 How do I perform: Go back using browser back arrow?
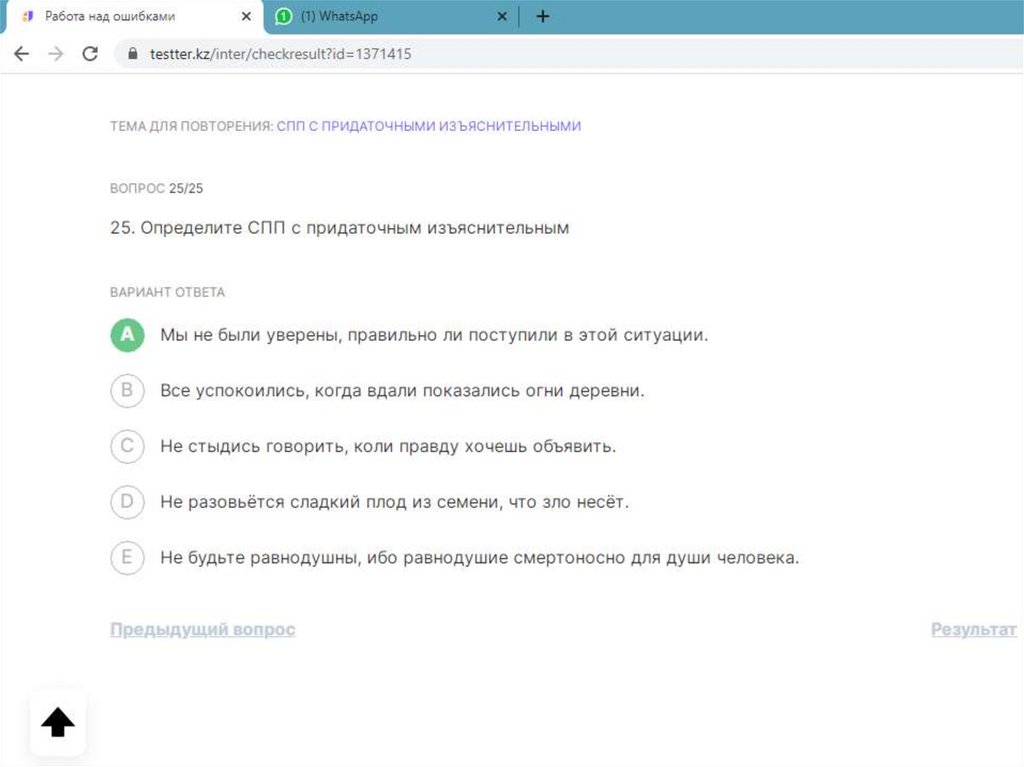click(x=22, y=54)
